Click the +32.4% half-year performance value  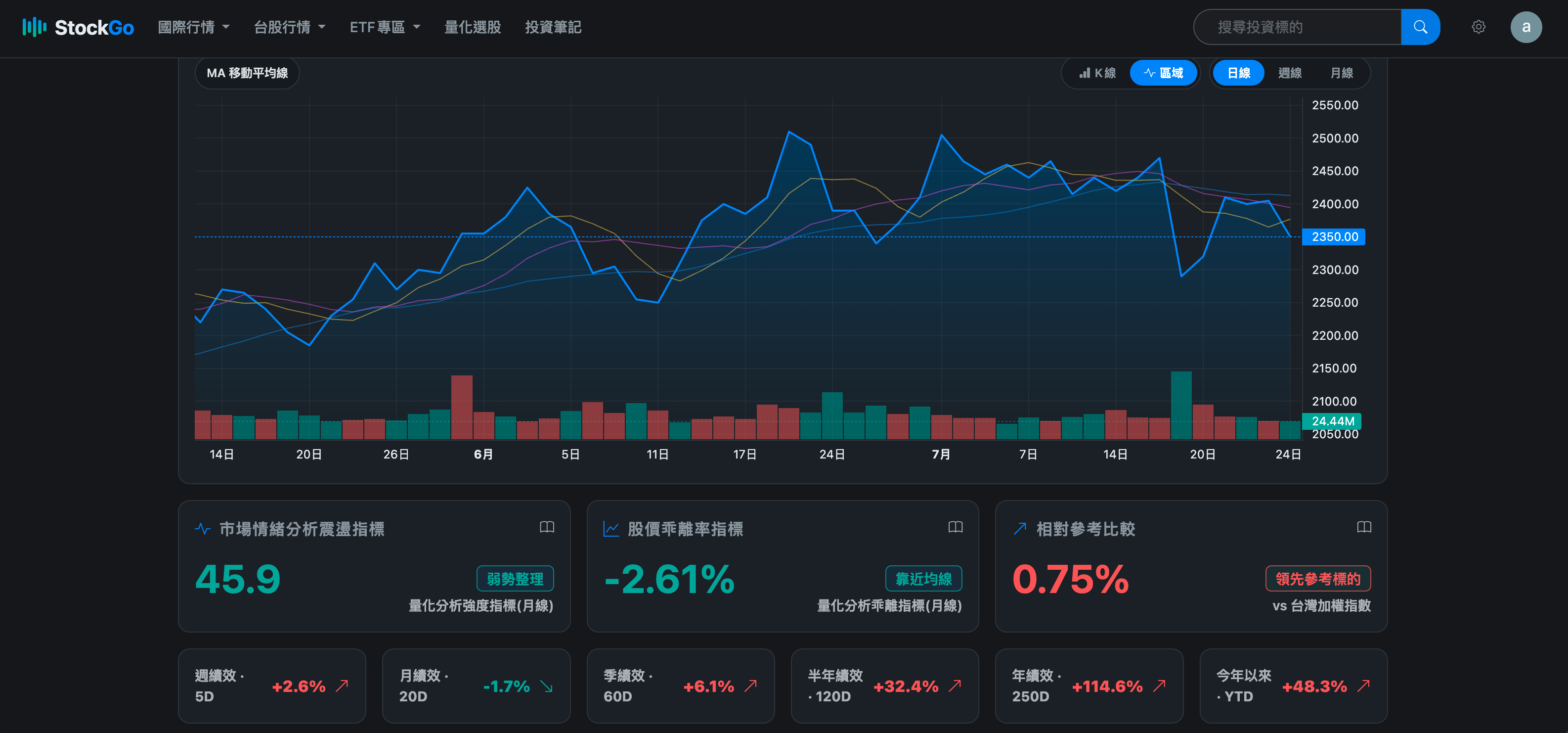click(x=906, y=686)
